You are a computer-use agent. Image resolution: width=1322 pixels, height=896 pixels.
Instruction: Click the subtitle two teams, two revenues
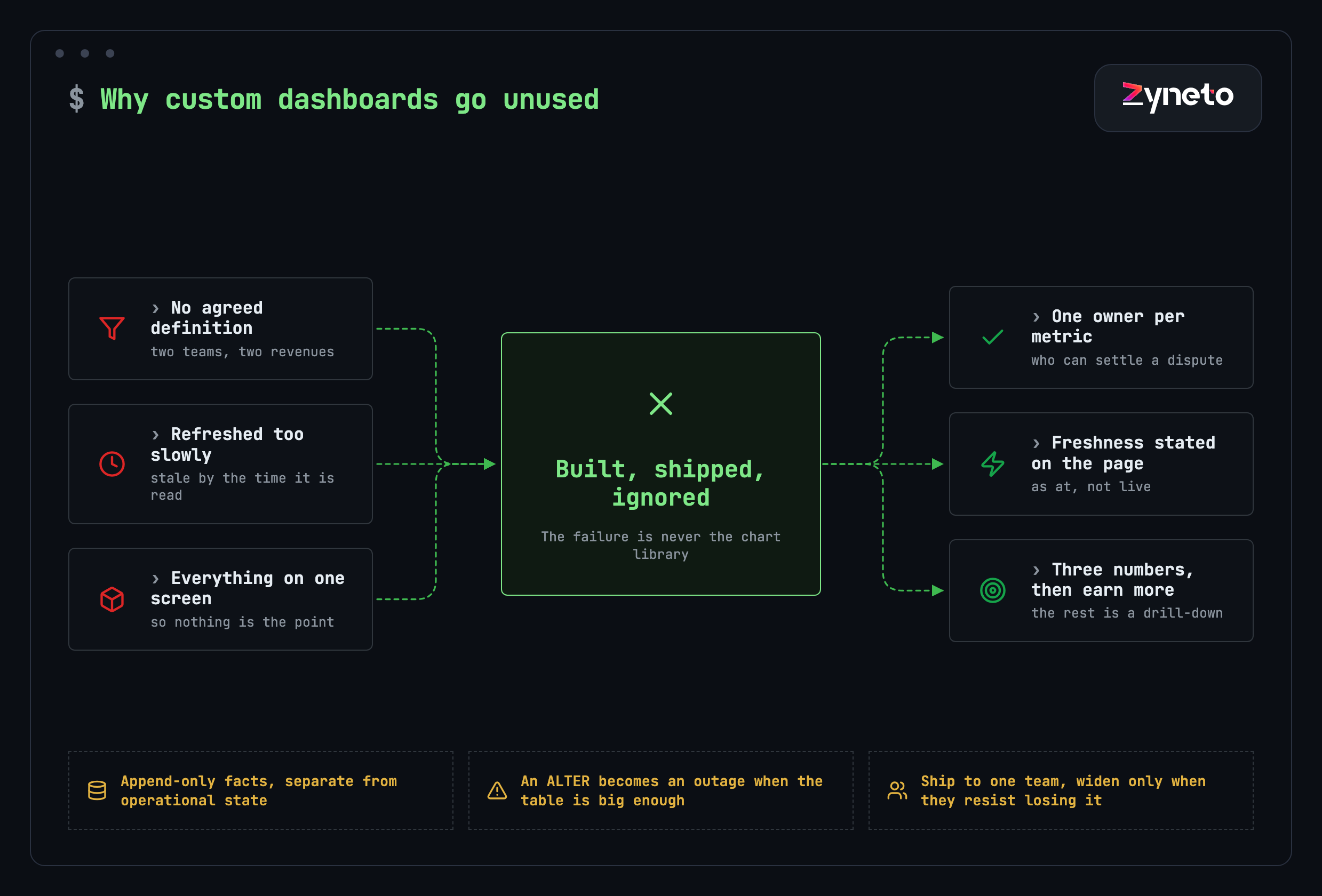pos(242,352)
